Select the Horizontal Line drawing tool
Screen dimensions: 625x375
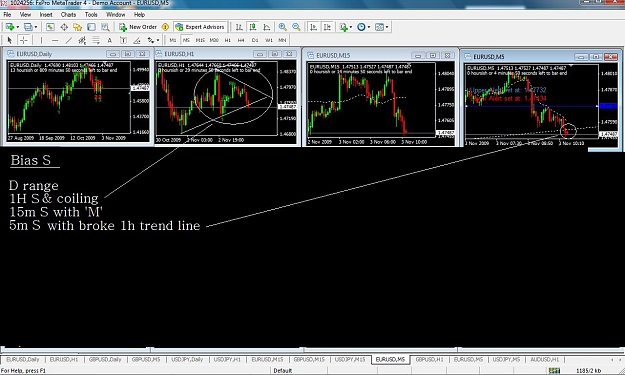pos(55,40)
